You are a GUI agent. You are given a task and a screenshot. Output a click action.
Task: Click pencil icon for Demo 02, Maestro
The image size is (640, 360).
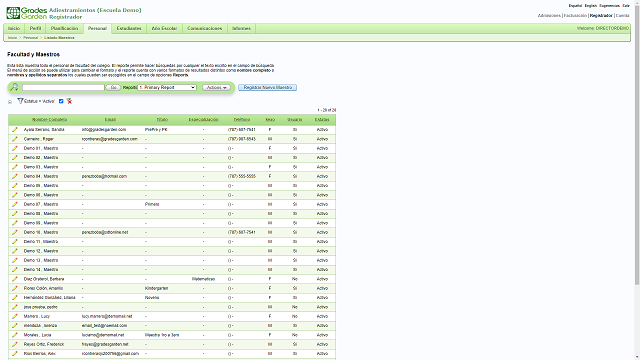15,158
